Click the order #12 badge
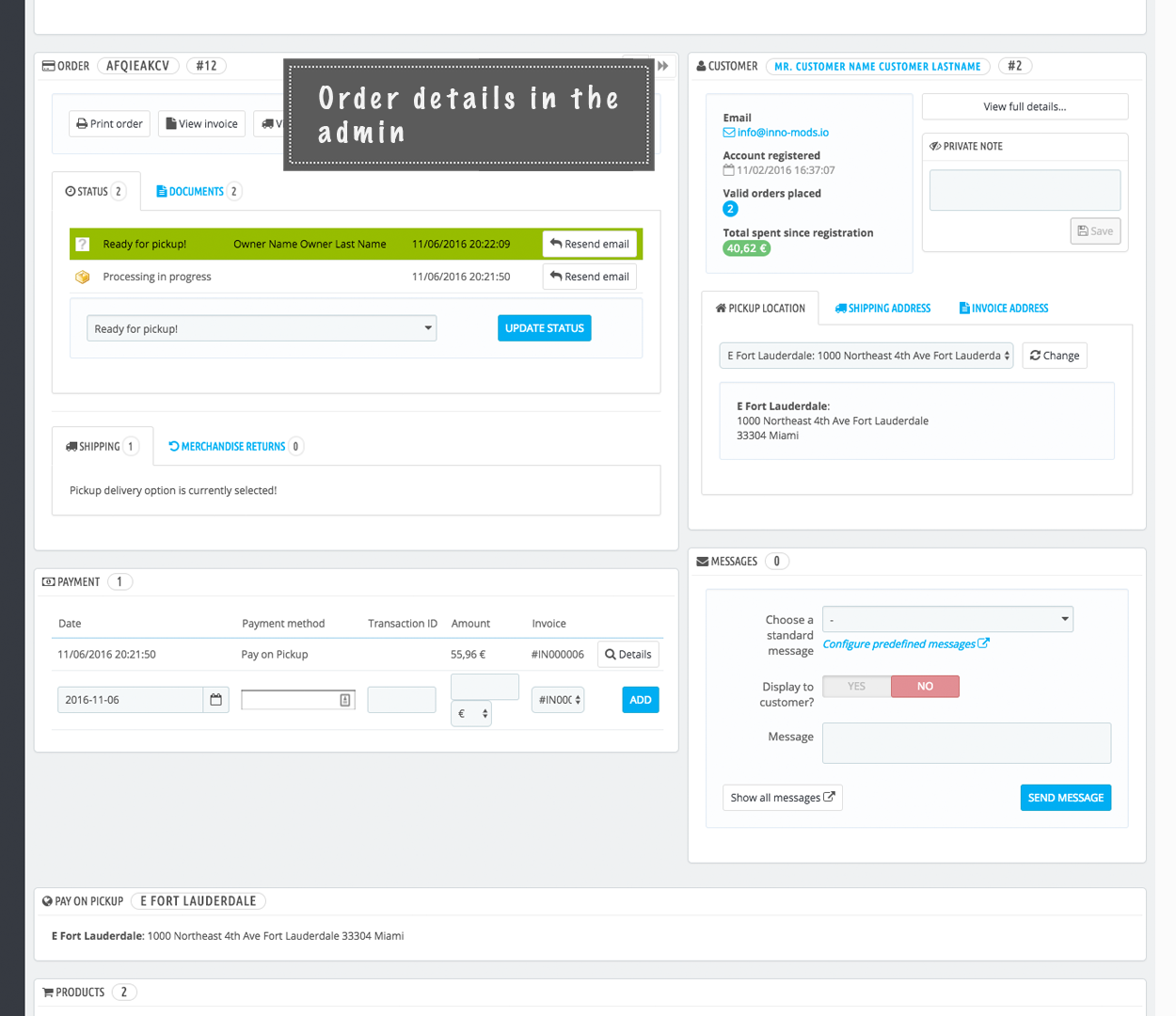This screenshot has width=1176, height=1016. coord(206,66)
